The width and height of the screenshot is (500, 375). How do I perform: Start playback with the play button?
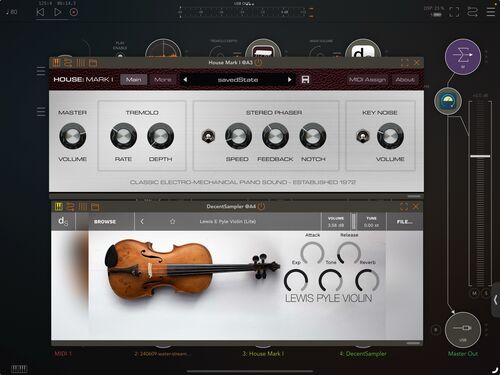click(57, 12)
